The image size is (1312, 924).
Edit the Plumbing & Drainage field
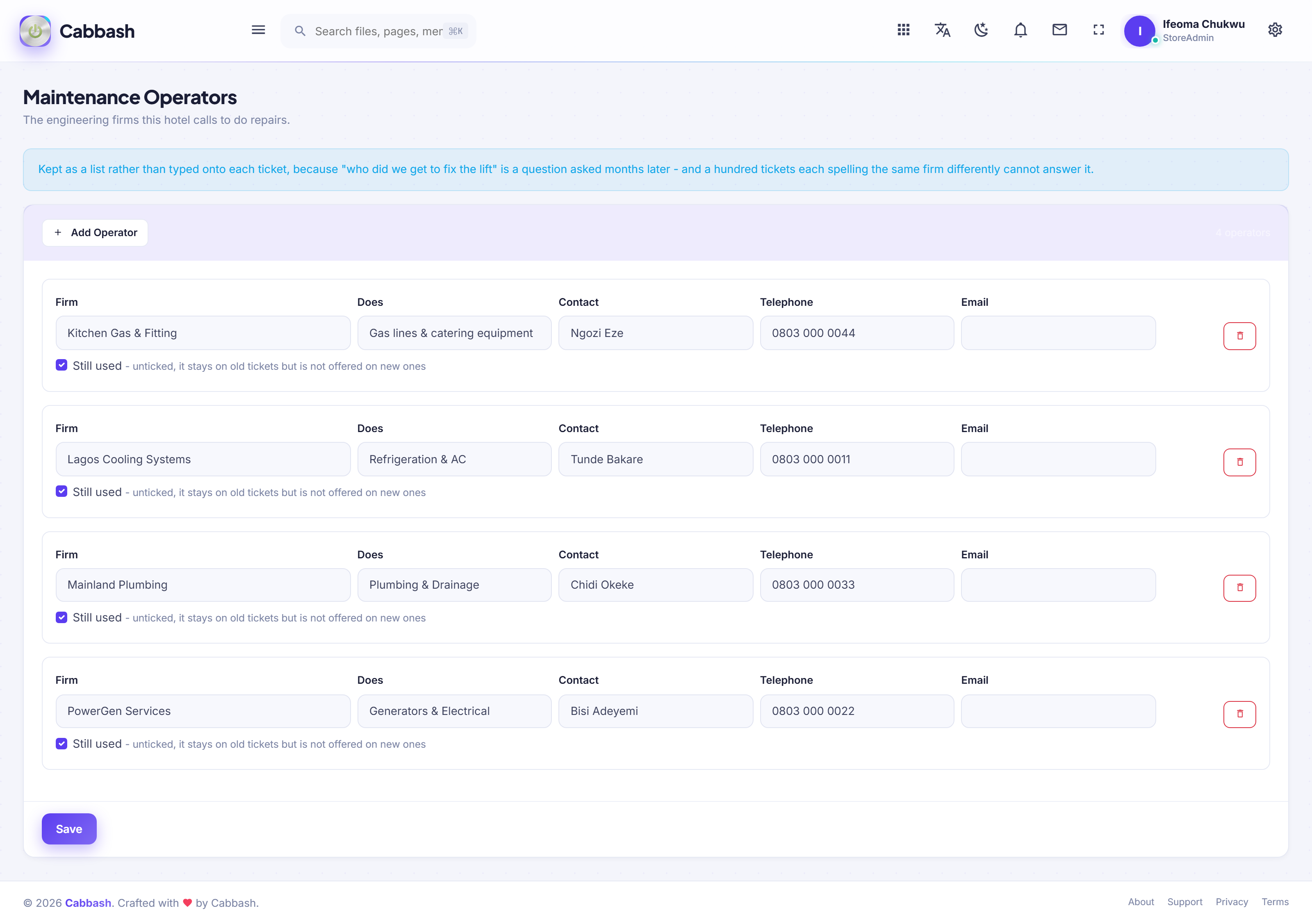pyautogui.click(x=454, y=585)
